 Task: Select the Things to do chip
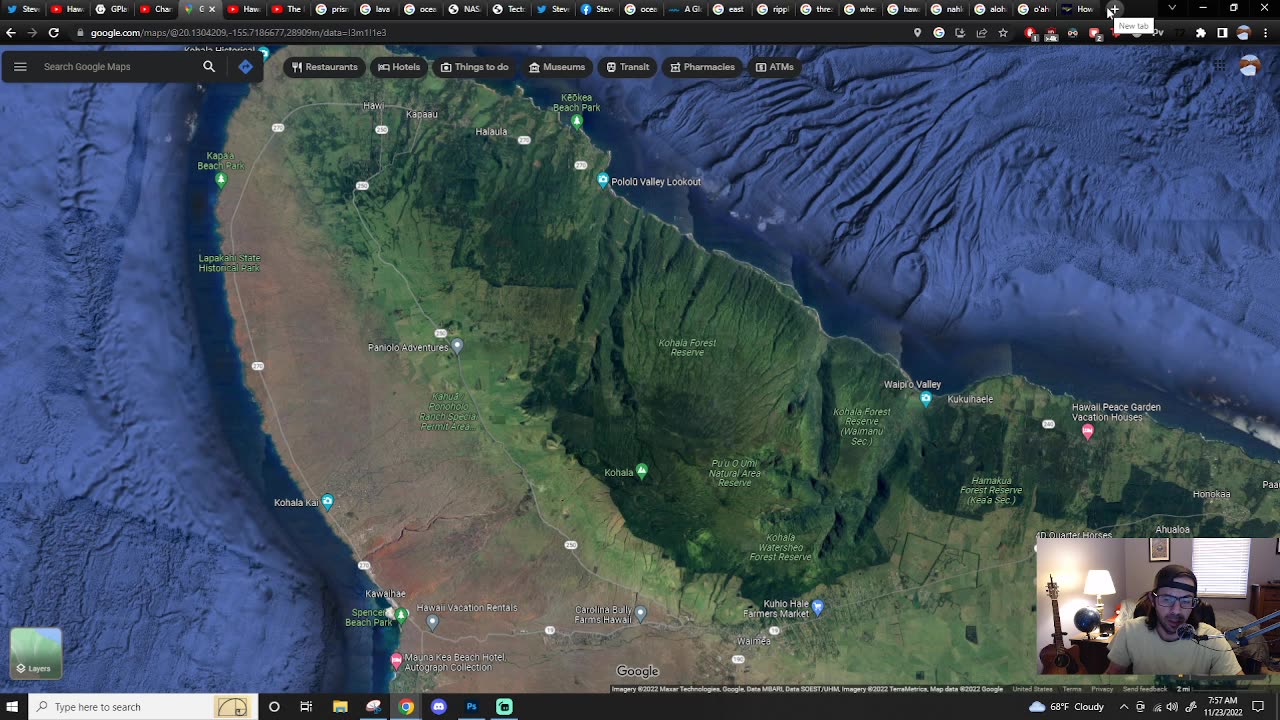click(x=475, y=67)
